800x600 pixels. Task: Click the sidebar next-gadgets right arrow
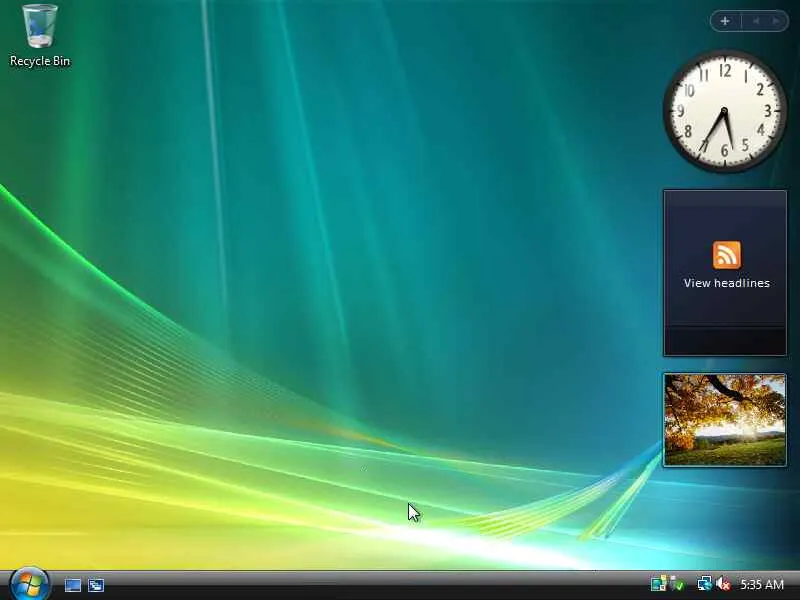click(776, 21)
